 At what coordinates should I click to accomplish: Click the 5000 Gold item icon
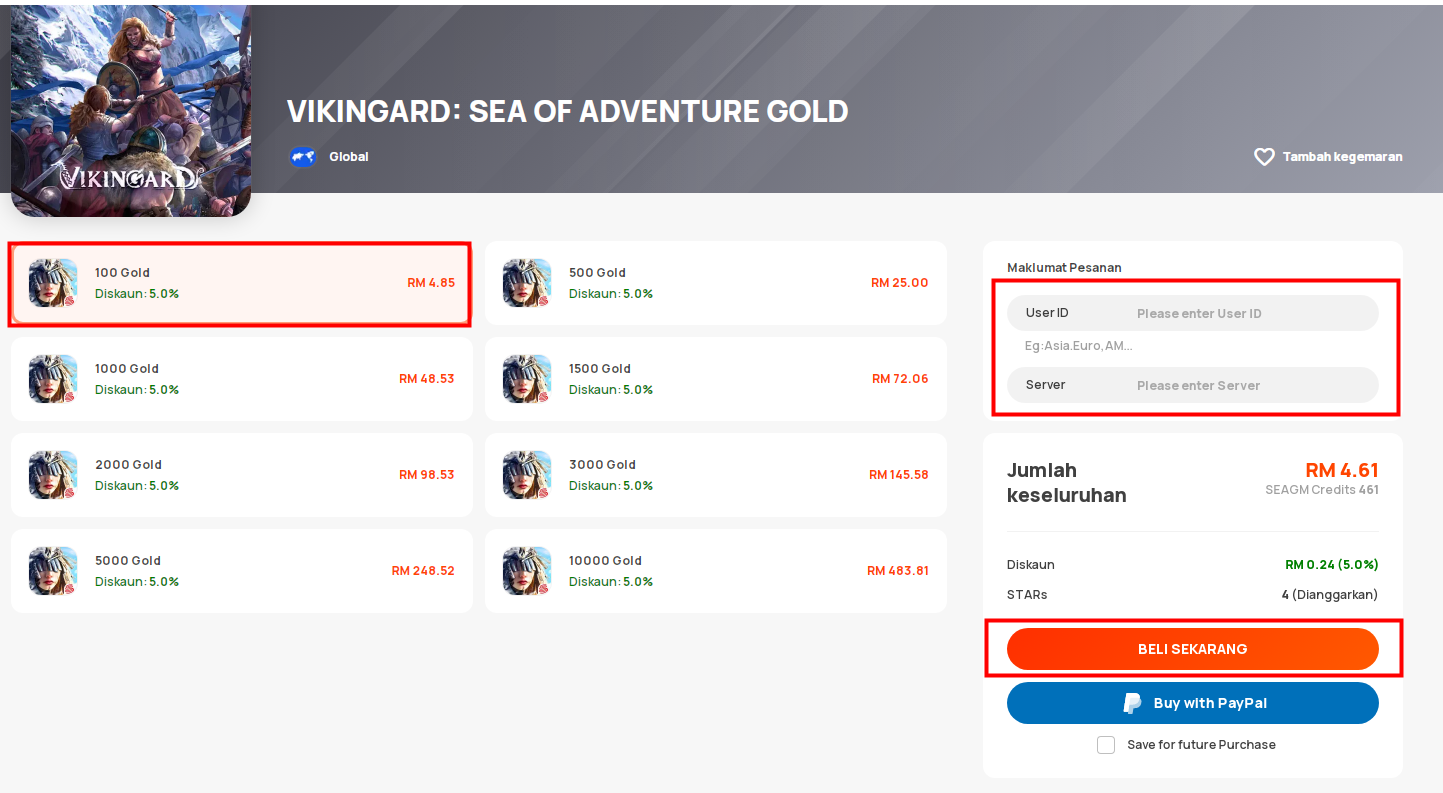click(53, 571)
